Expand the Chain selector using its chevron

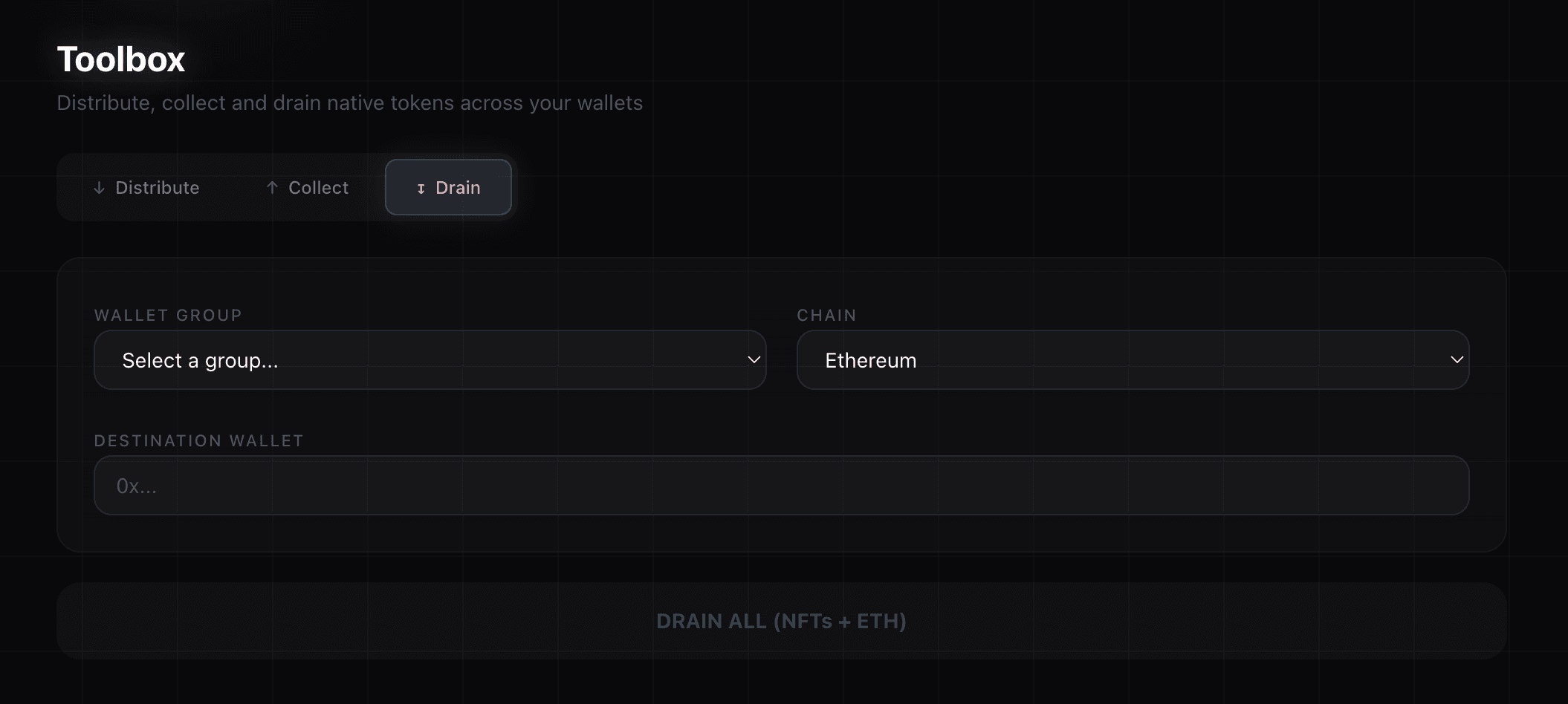pos(1457,360)
